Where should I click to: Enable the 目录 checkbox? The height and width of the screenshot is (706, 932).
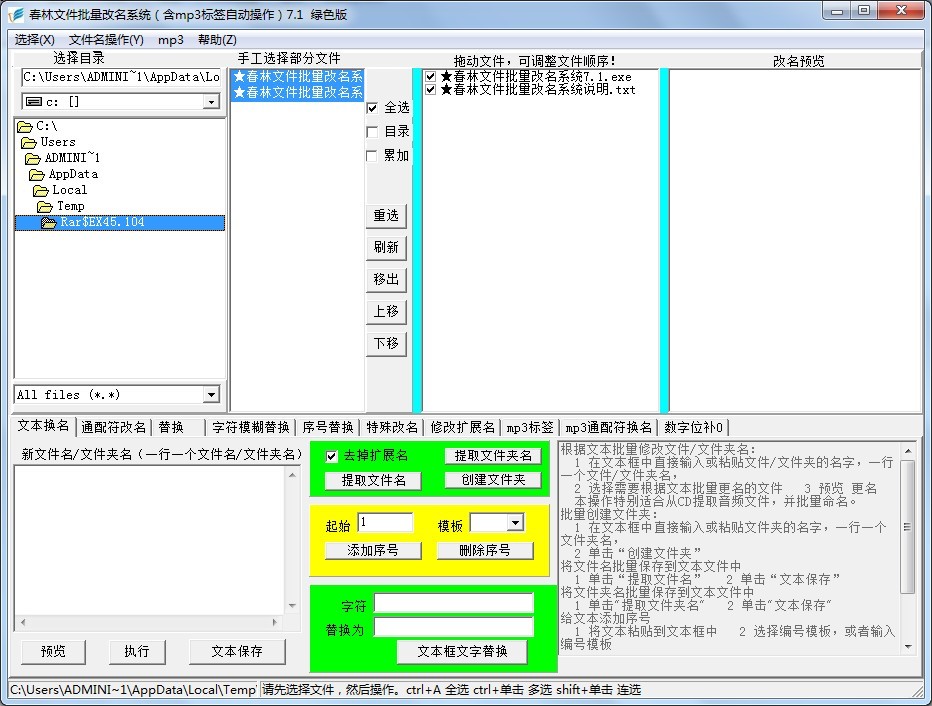(x=373, y=132)
